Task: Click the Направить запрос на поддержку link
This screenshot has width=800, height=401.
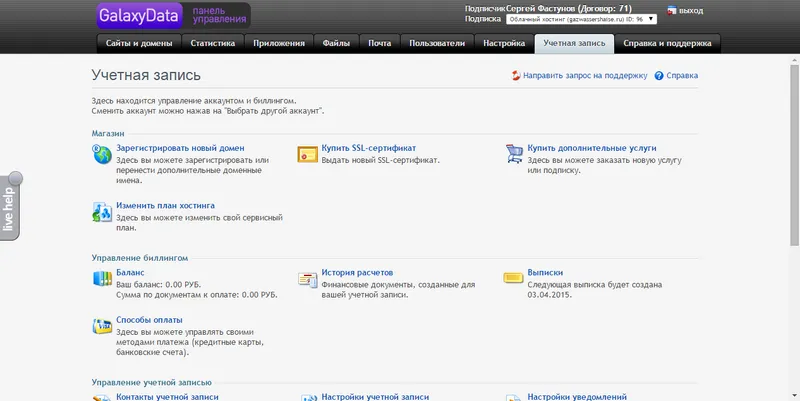Action: click(585, 76)
